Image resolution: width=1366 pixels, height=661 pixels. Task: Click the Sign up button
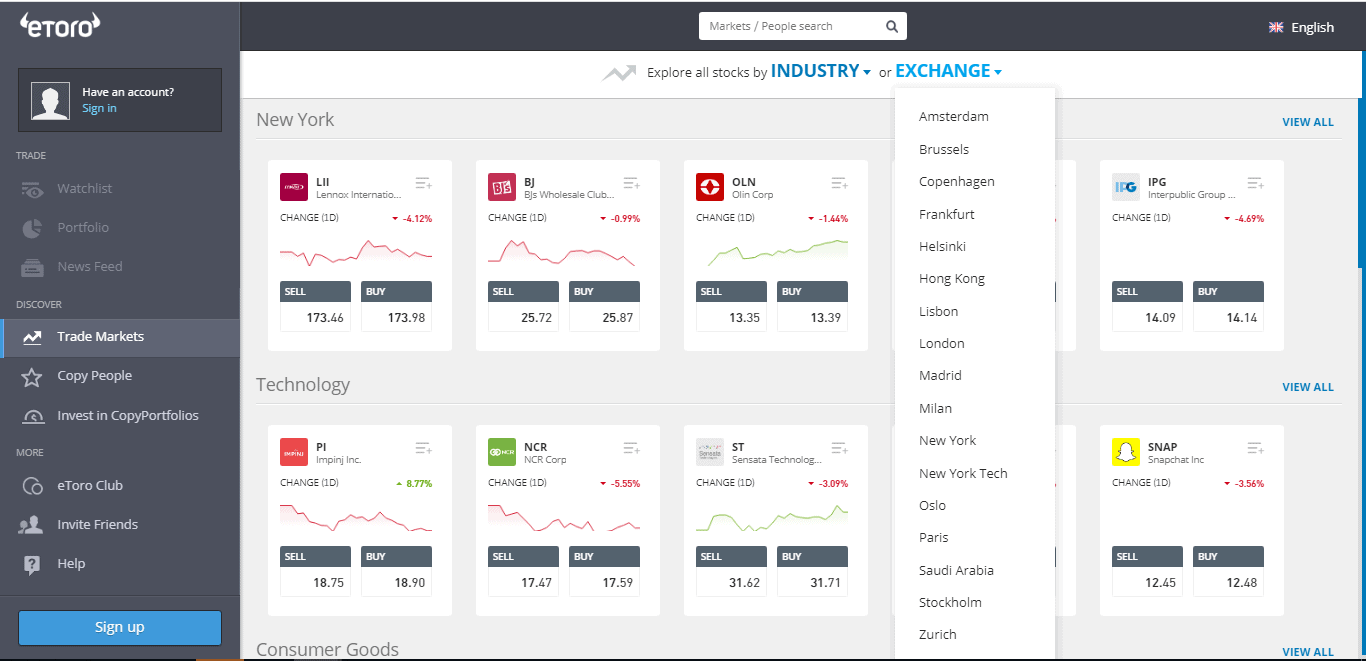click(120, 628)
